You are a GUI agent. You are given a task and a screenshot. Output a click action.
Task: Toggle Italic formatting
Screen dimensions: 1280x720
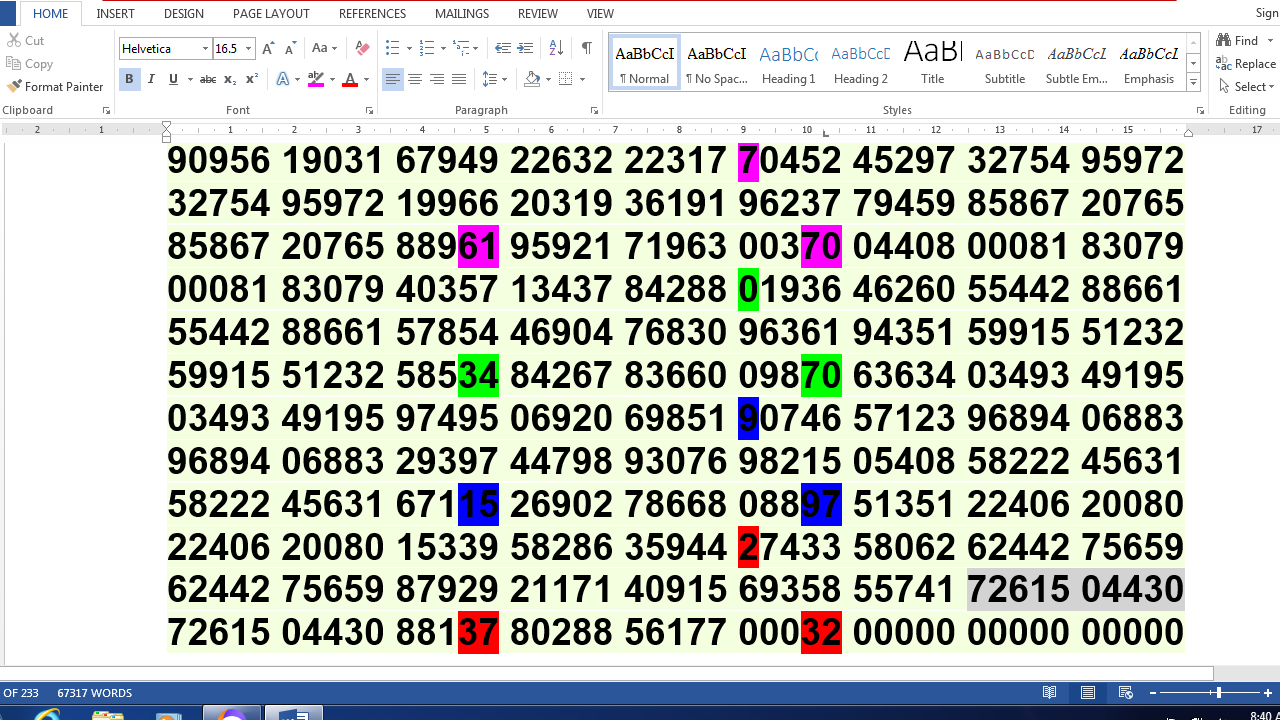pyautogui.click(x=151, y=79)
